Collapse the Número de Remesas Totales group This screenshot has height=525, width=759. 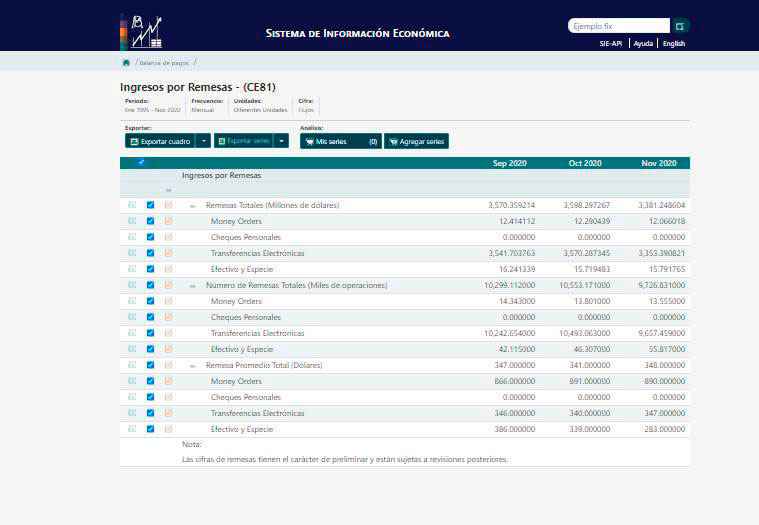tap(192, 286)
